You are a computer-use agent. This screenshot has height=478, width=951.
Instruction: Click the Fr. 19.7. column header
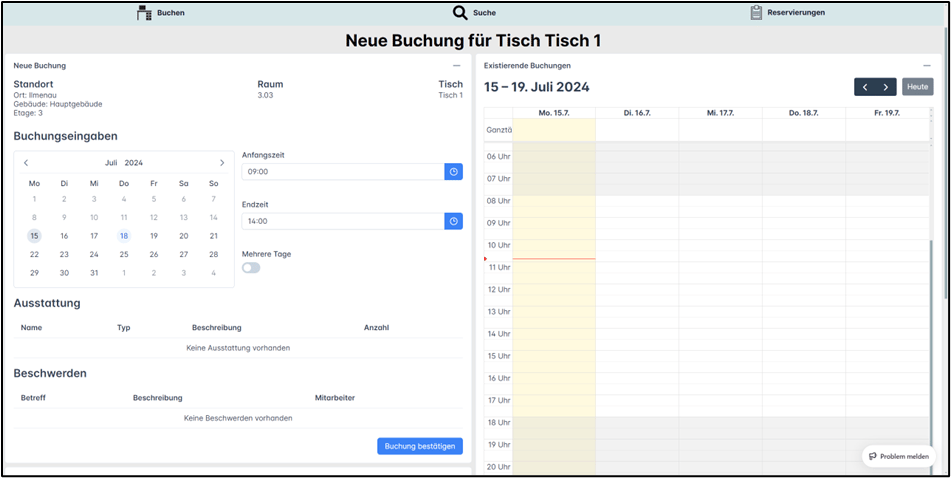887,113
